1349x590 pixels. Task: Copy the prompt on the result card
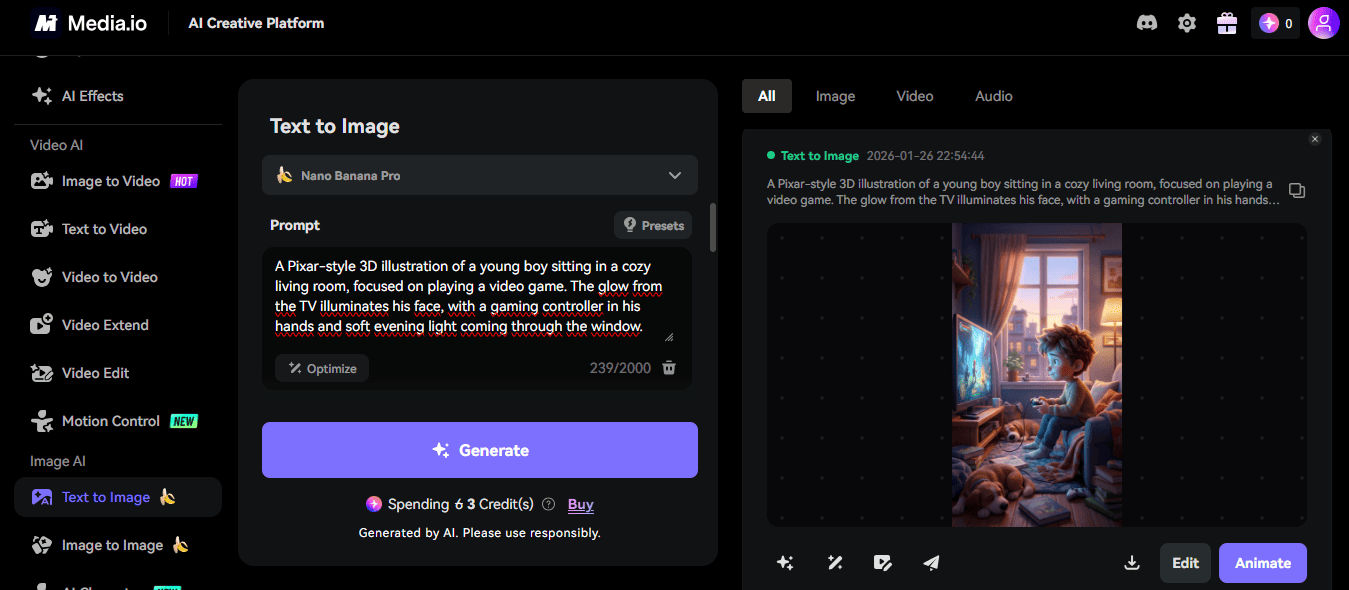pos(1296,190)
